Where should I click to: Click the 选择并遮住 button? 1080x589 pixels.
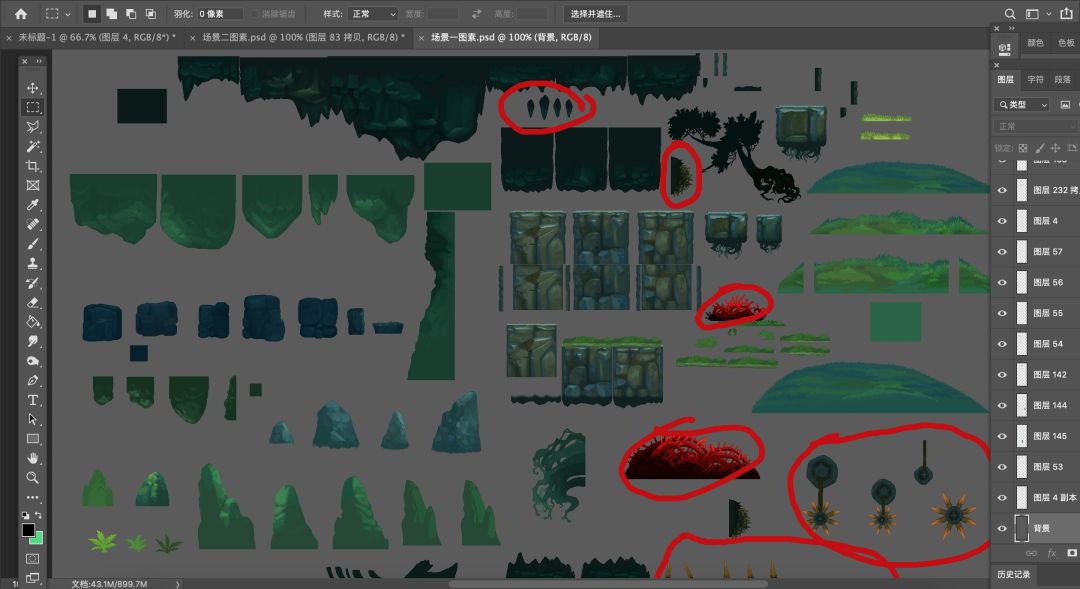coord(596,14)
